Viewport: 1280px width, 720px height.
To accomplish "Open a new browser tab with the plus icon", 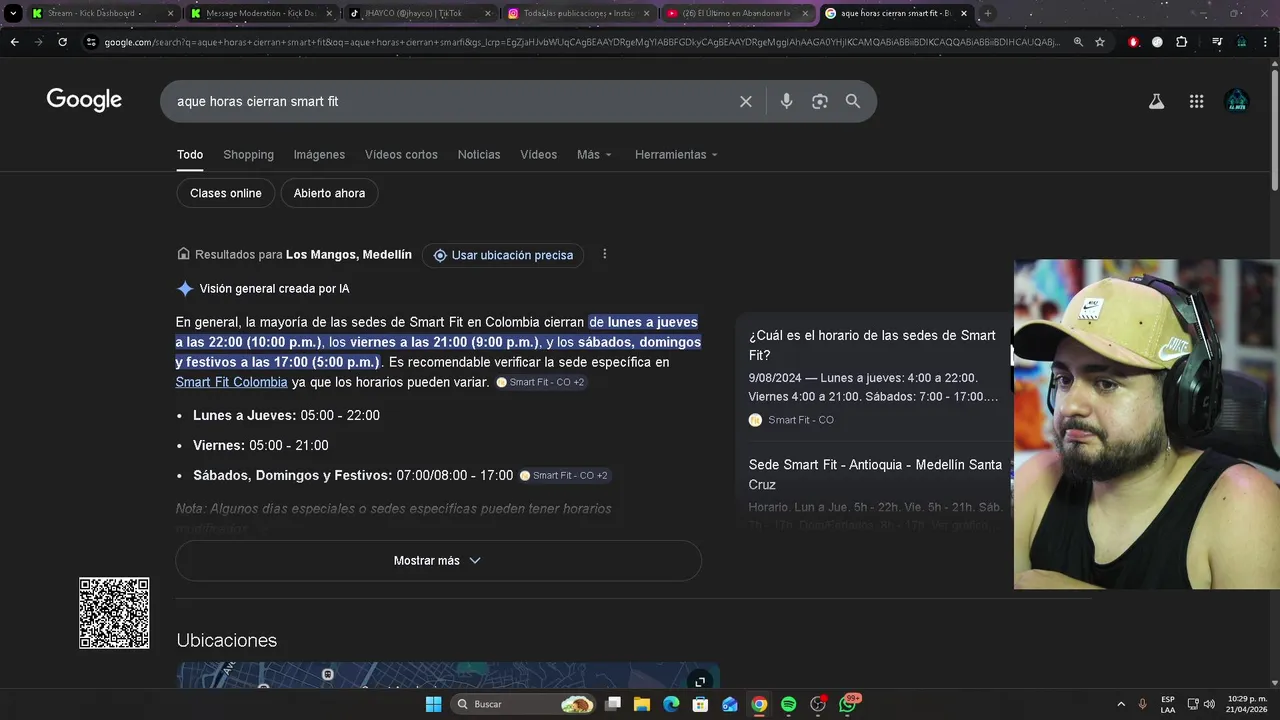I will tap(988, 13).
